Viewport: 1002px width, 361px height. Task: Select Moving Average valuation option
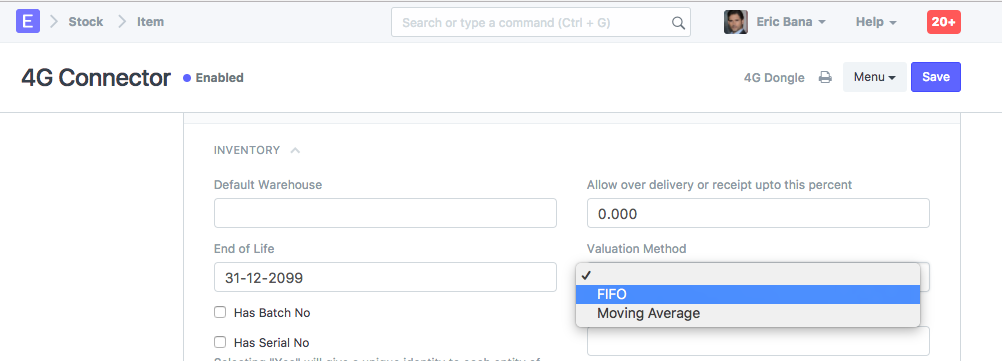(x=748, y=314)
